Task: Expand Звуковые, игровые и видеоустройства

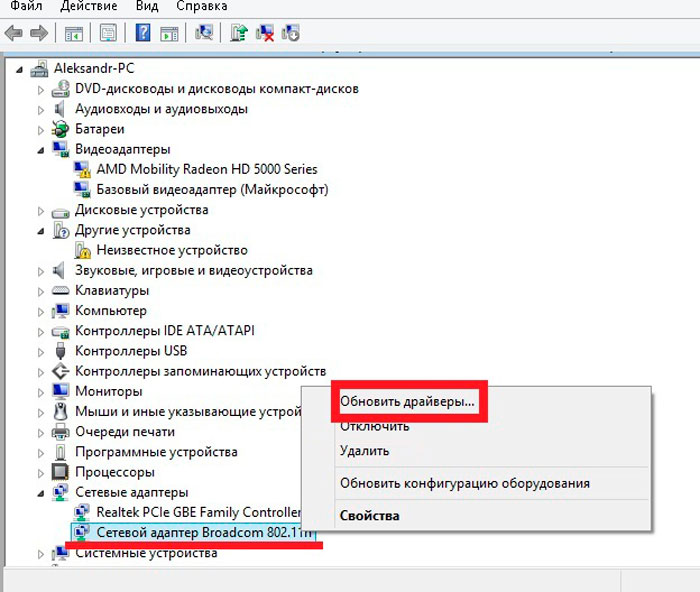Action: (41, 271)
